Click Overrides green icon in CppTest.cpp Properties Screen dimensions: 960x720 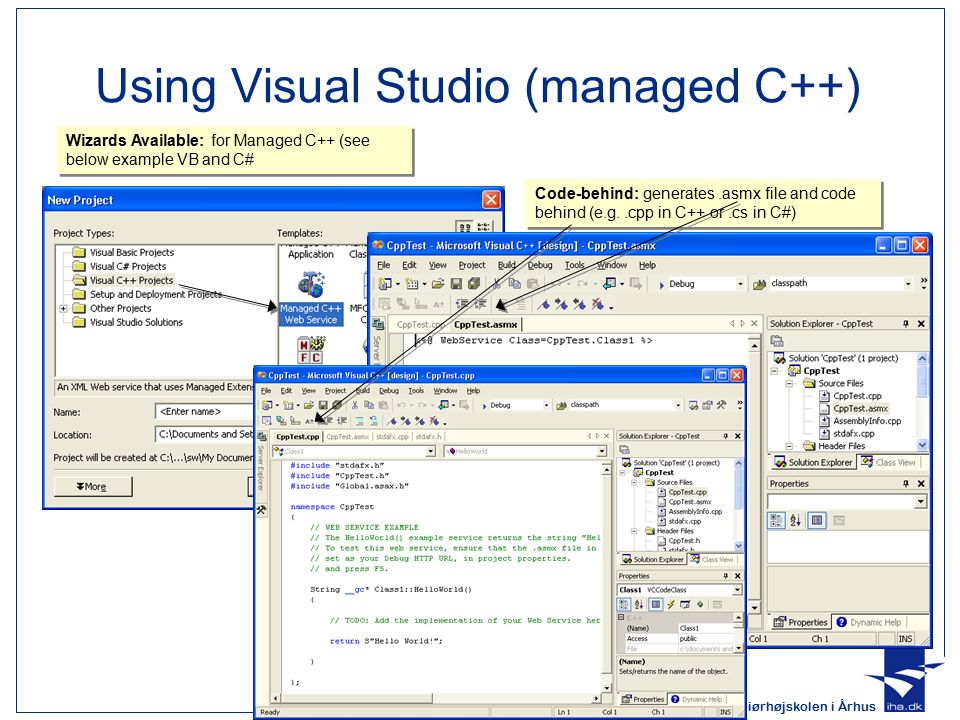tap(700, 604)
